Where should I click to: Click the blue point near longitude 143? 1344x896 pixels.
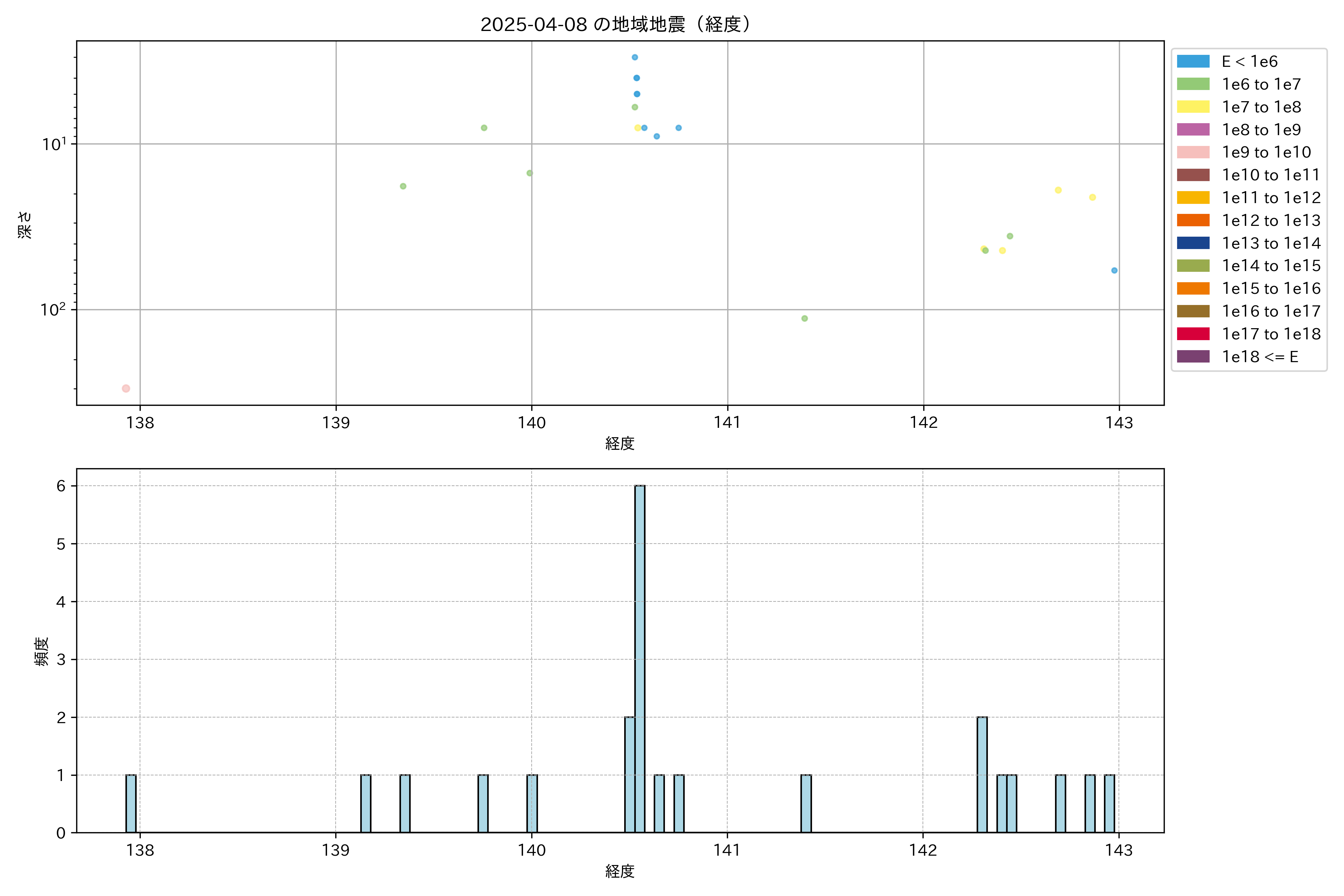(1114, 270)
